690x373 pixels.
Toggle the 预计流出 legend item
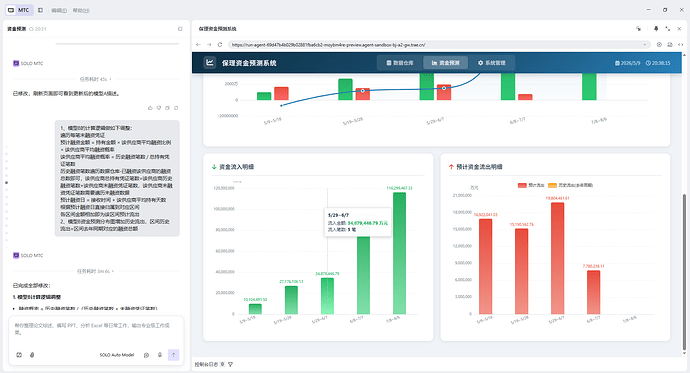(x=531, y=185)
